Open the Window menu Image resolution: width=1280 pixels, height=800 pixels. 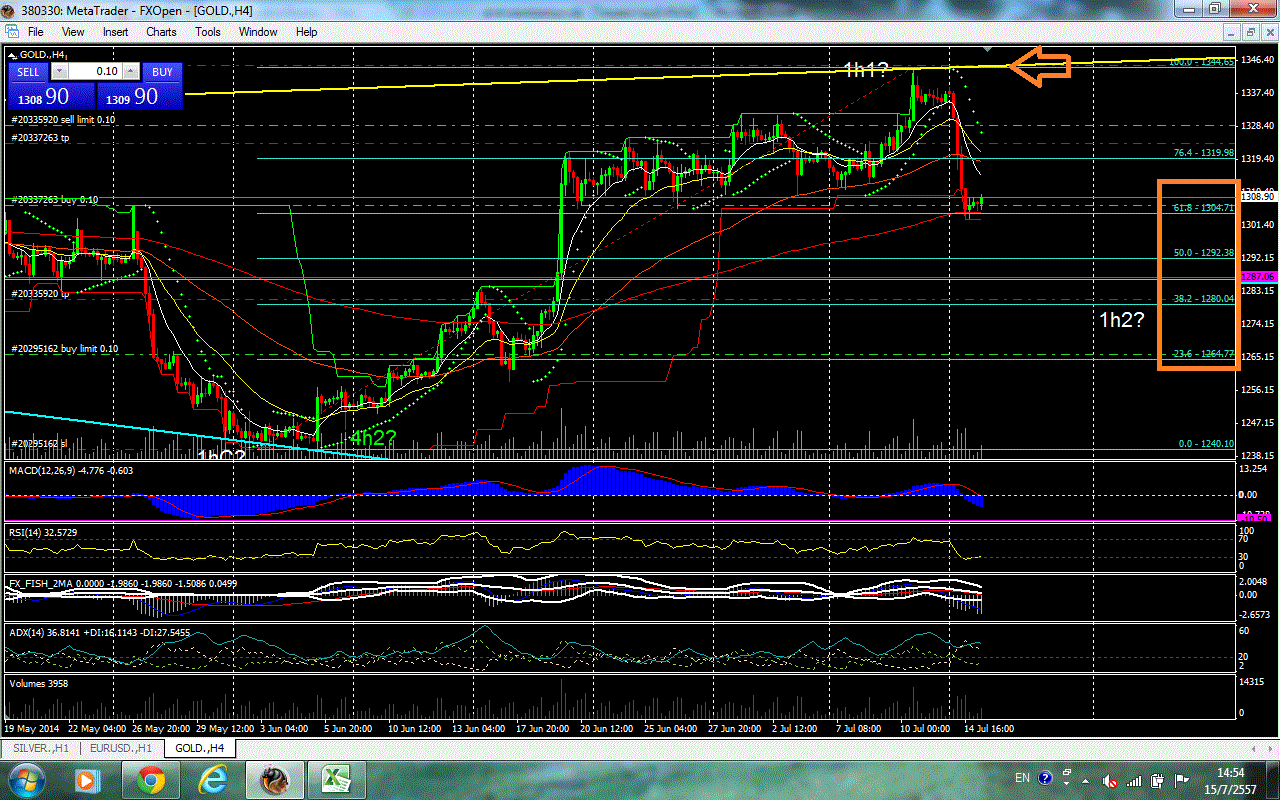pos(258,32)
